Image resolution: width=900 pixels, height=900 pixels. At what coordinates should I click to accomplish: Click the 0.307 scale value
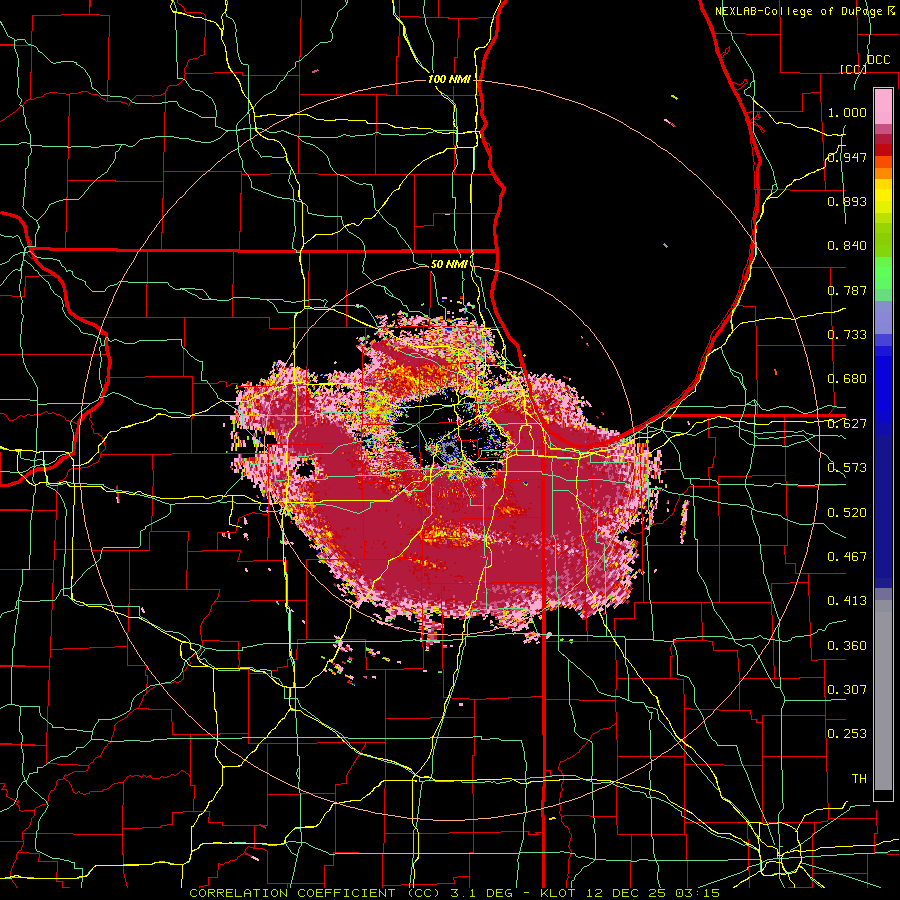point(847,690)
